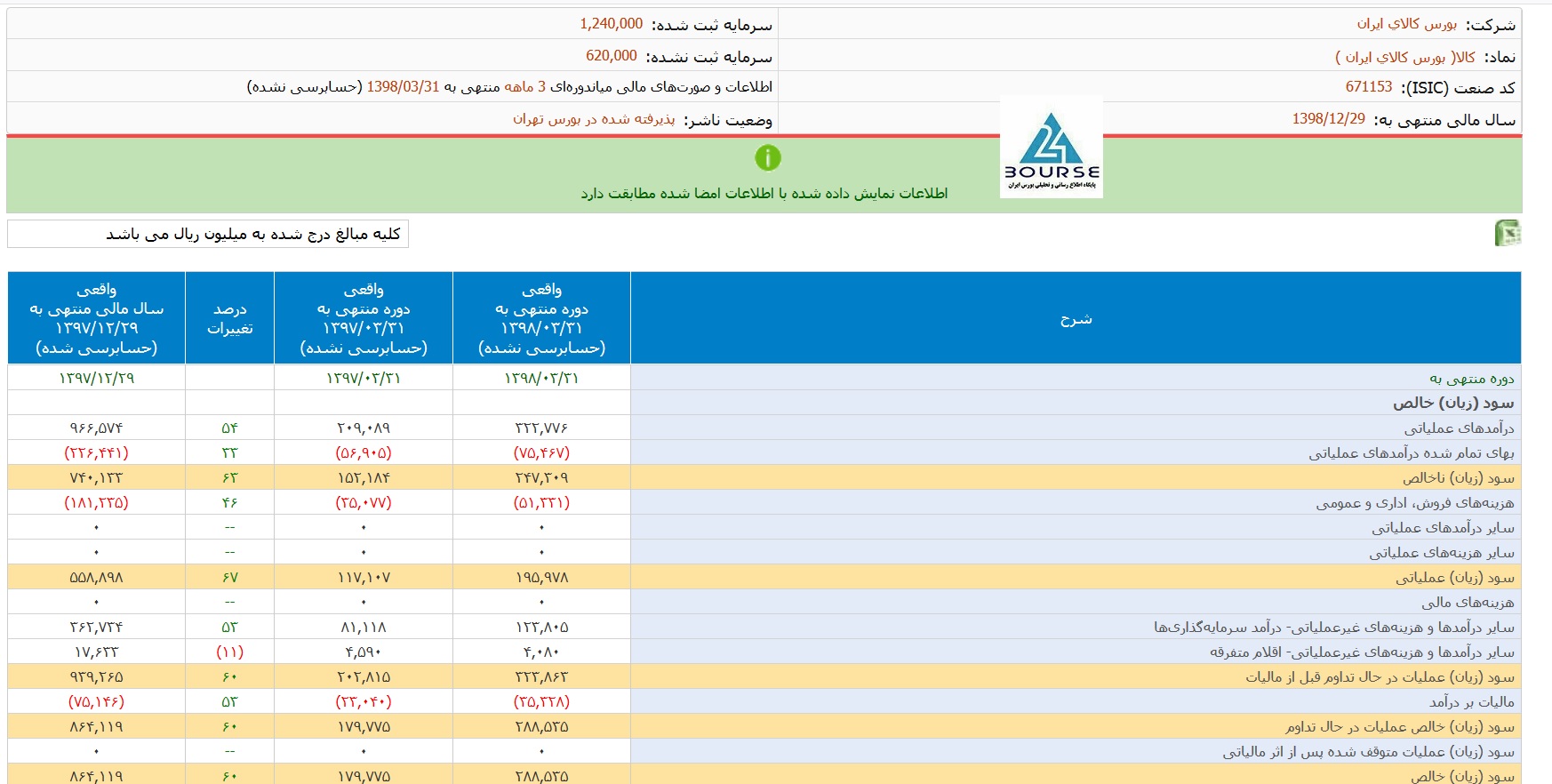Click the note کلیه مبالغ درج شده به میلیون ریال
The width and height of the screenshot is (1552, 784).
253,234
